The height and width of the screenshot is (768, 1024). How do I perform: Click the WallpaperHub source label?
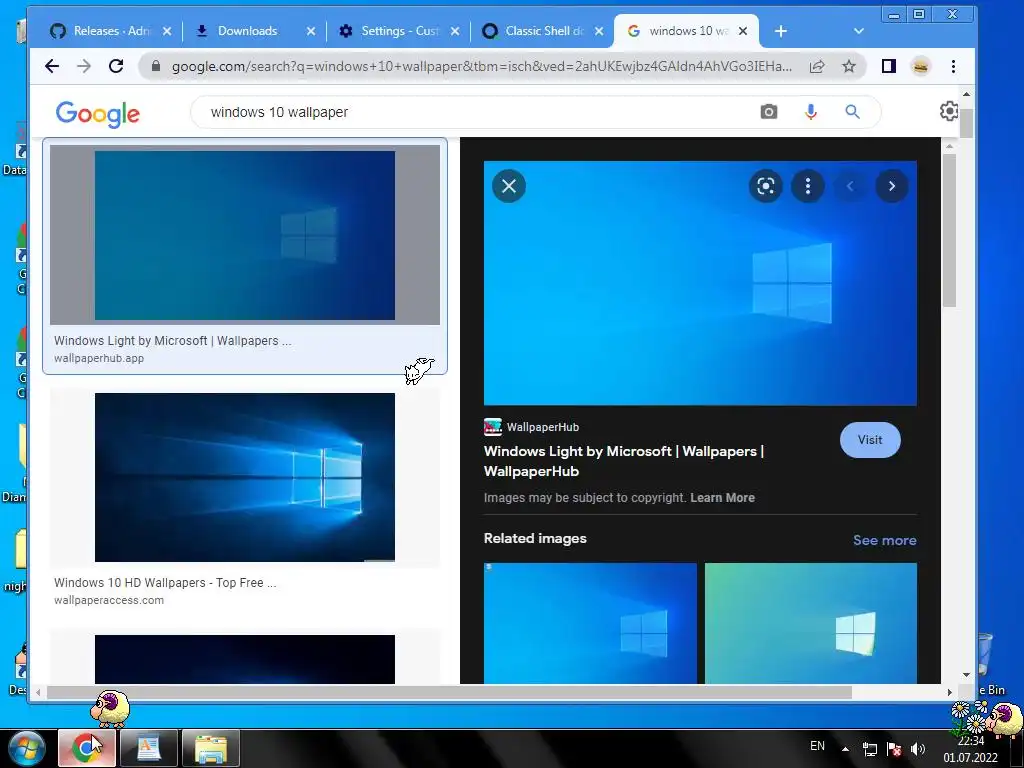click(543, 427)
